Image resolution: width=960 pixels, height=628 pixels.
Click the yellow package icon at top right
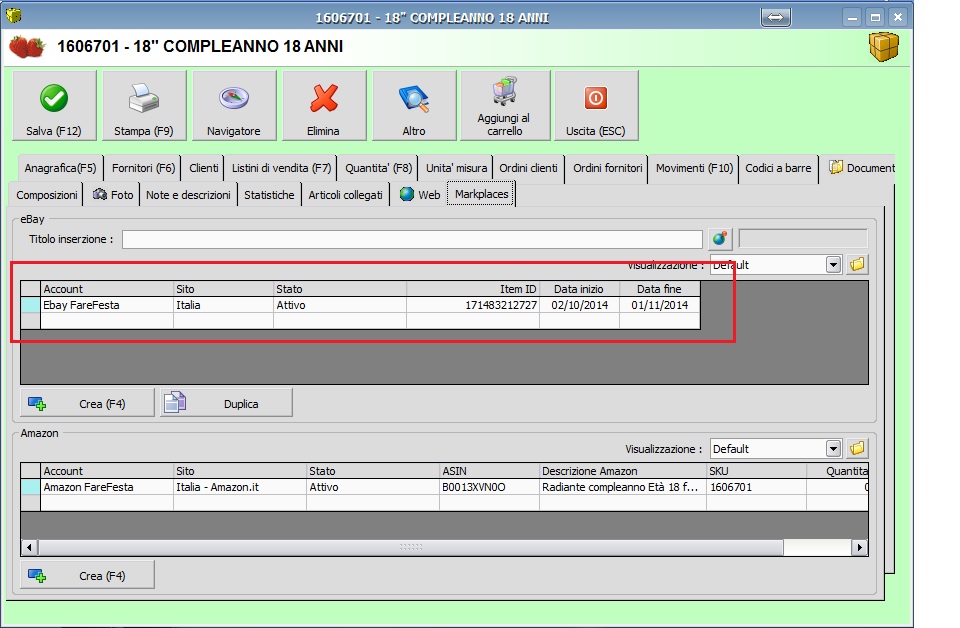[x=883, y=47]
